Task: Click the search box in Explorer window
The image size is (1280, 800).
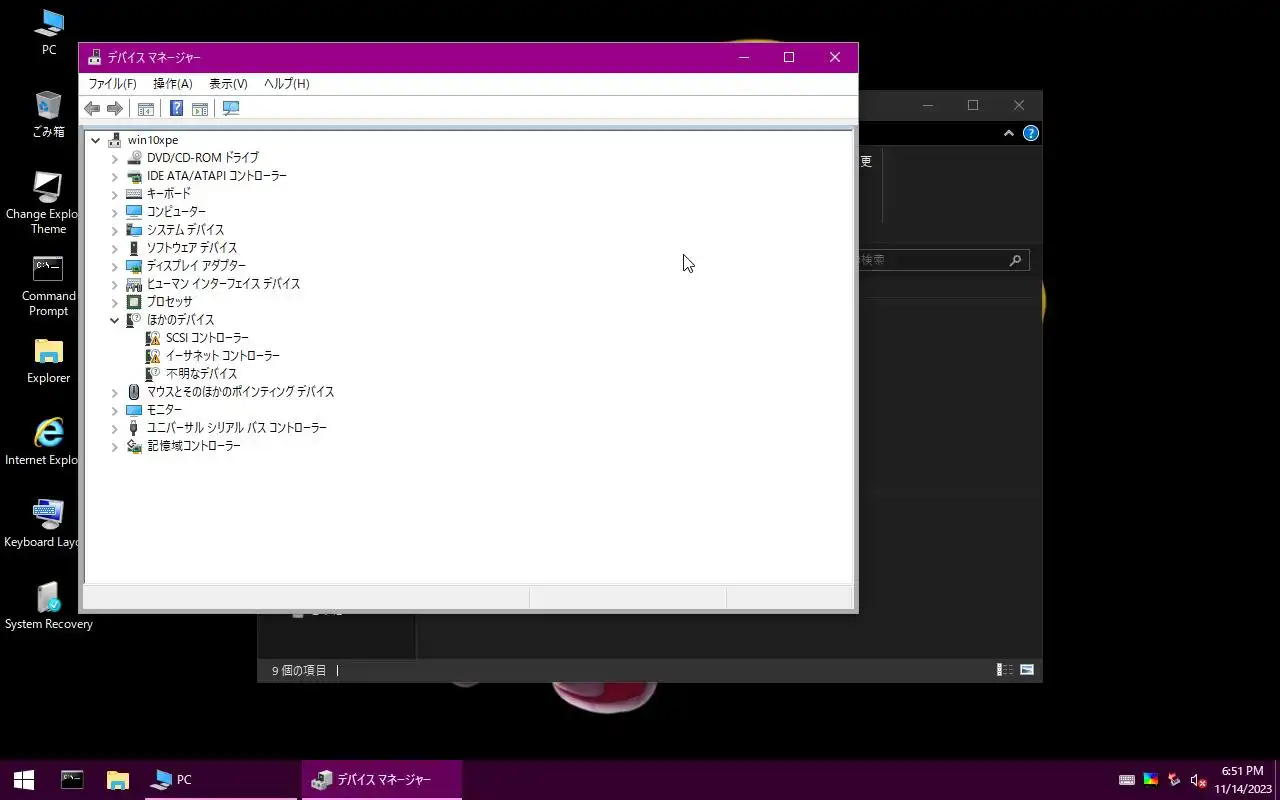Action: point(943,260)
